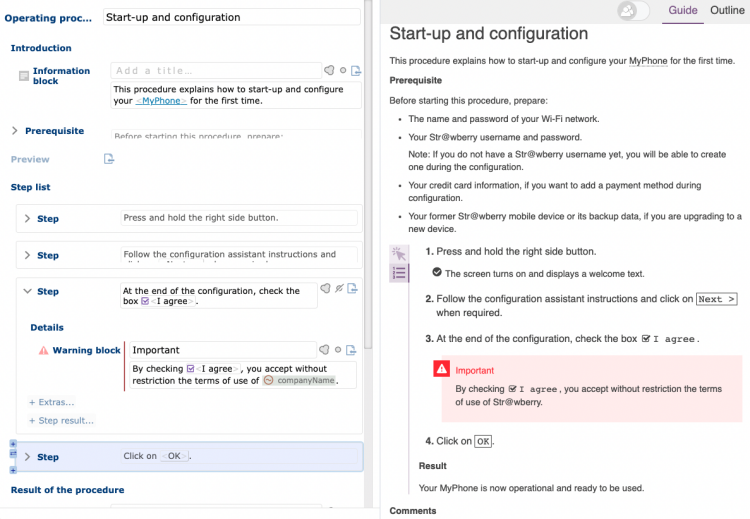
Task: Click the OK button reference in the last step field
Action: coord(174,456)
